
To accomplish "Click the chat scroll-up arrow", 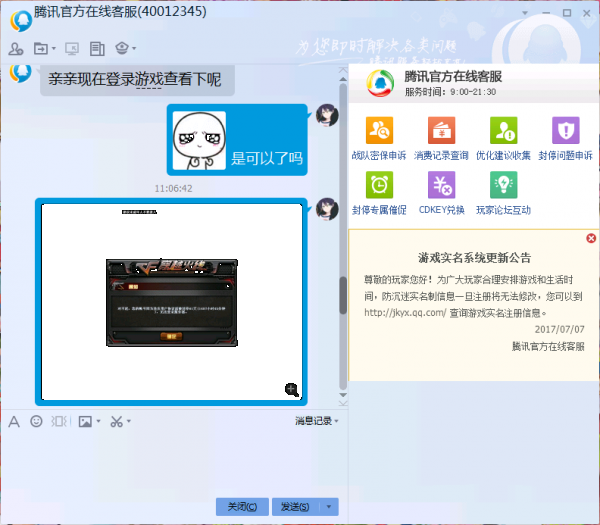I will (343, 79).
